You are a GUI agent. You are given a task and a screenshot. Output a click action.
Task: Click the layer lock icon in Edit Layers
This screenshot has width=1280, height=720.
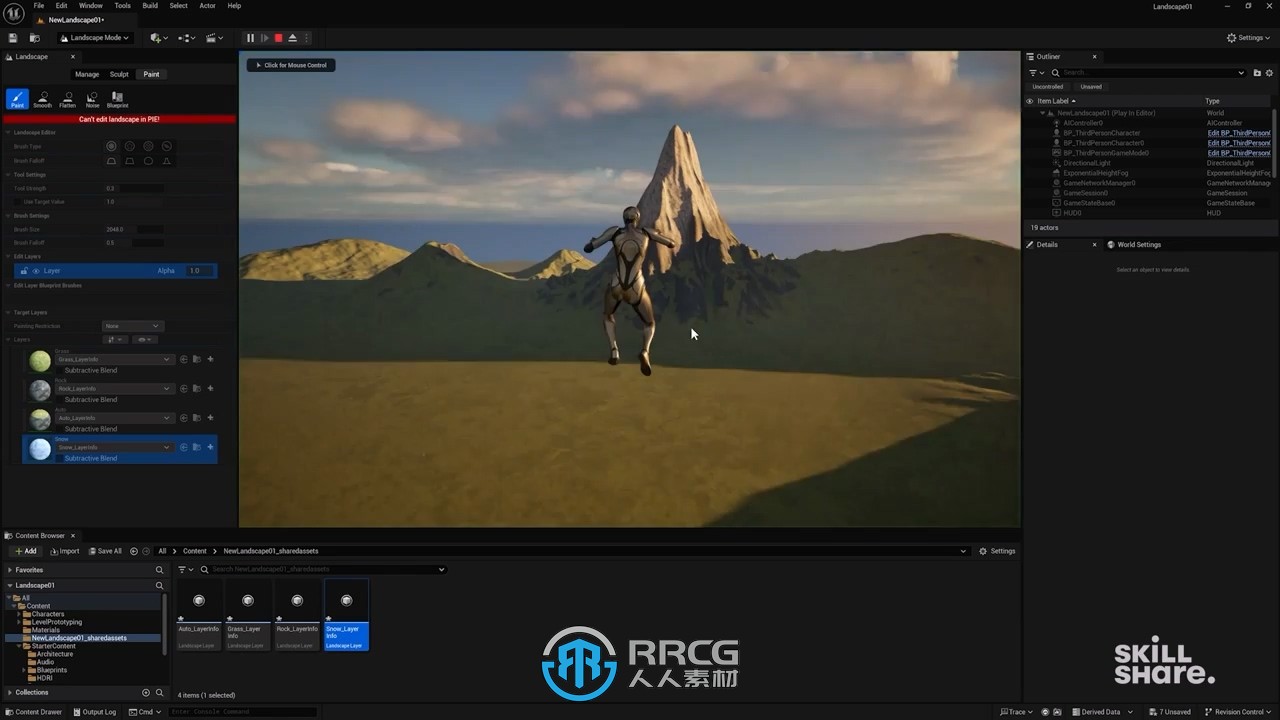[x=24, y=271]
